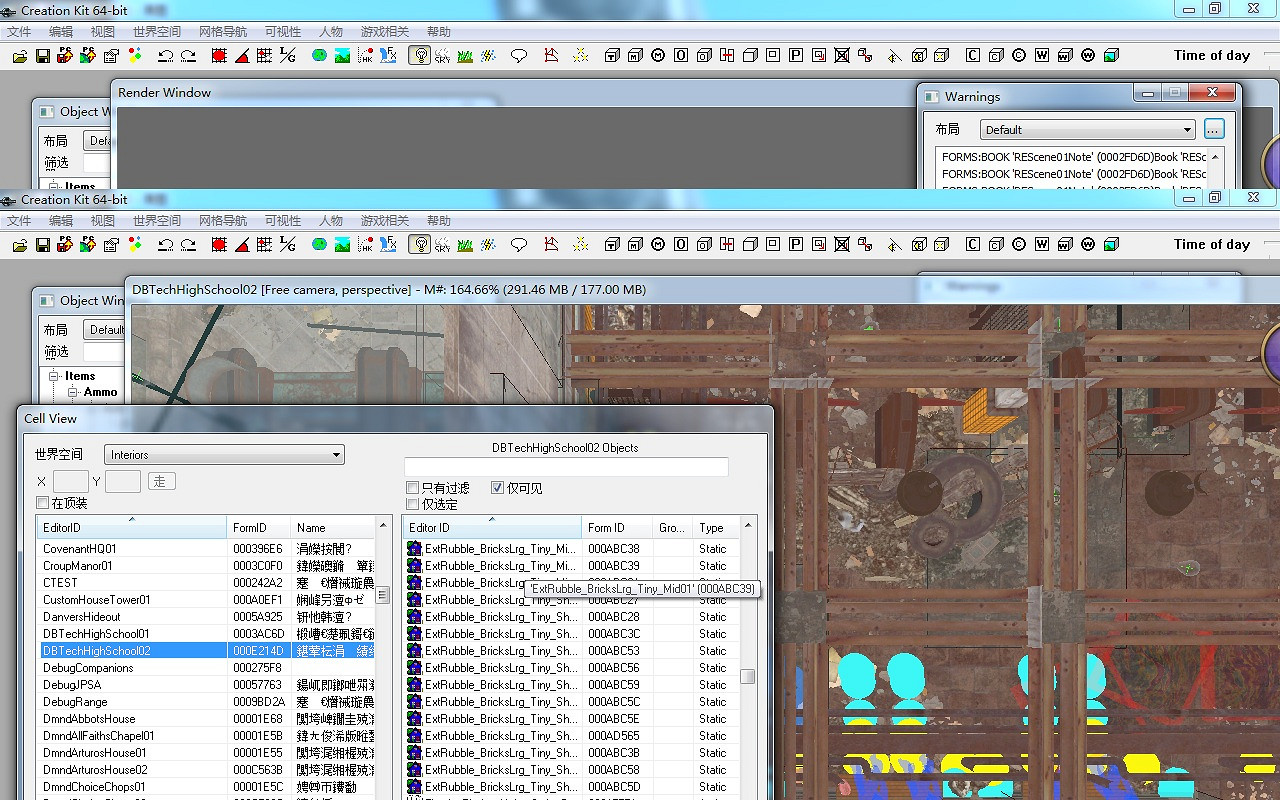Click the green grass icon in foreground toolbar
Image resolution: width=1280 pixels, height=800 pixels.
(465, 244)
